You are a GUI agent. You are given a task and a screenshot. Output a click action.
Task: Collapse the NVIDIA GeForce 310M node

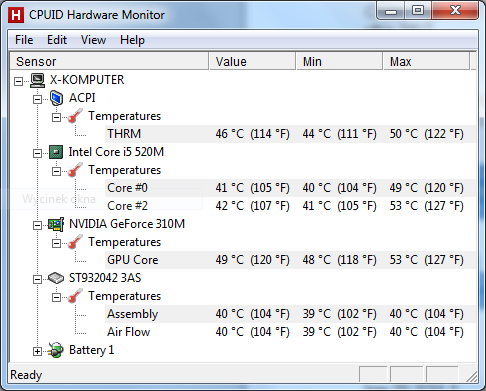37,225
